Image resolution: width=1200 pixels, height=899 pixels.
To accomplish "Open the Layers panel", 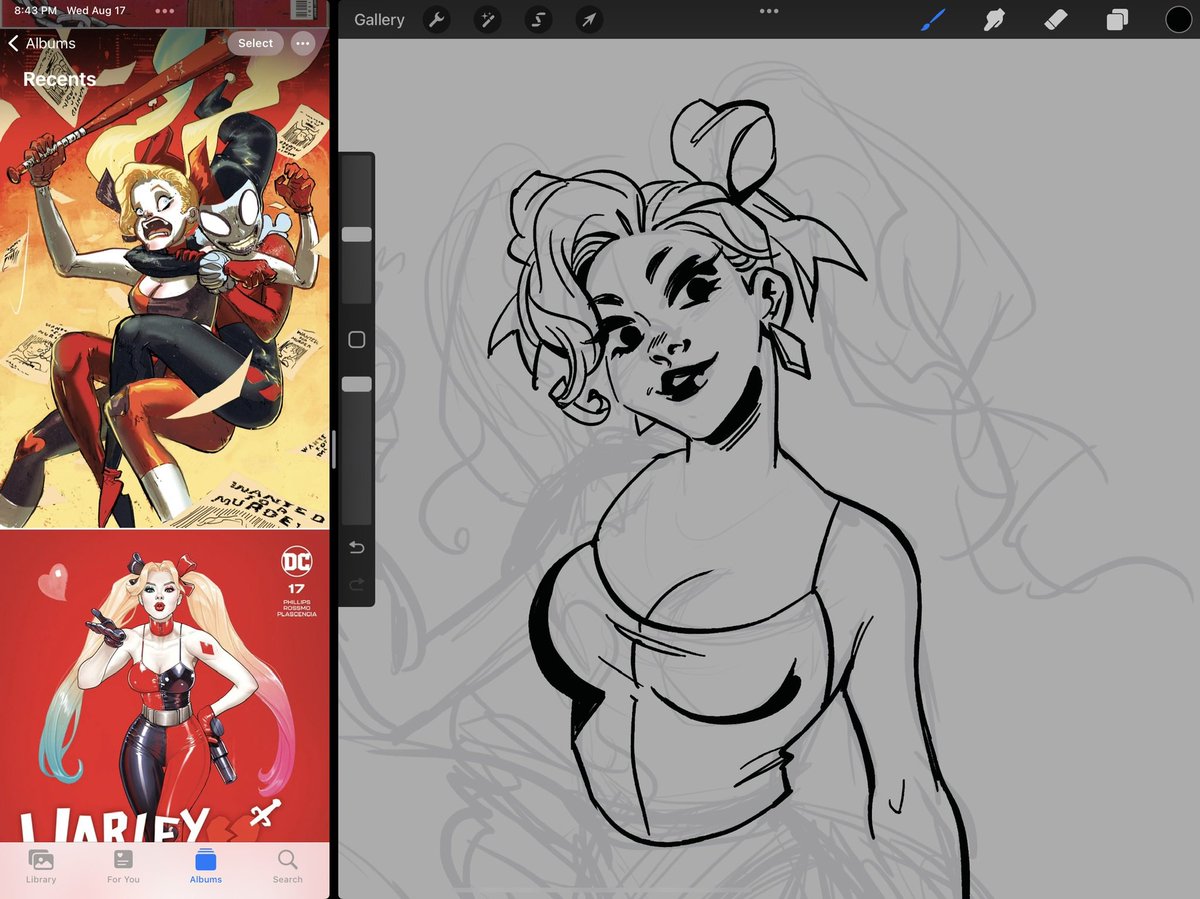I will click(1117, 20).
